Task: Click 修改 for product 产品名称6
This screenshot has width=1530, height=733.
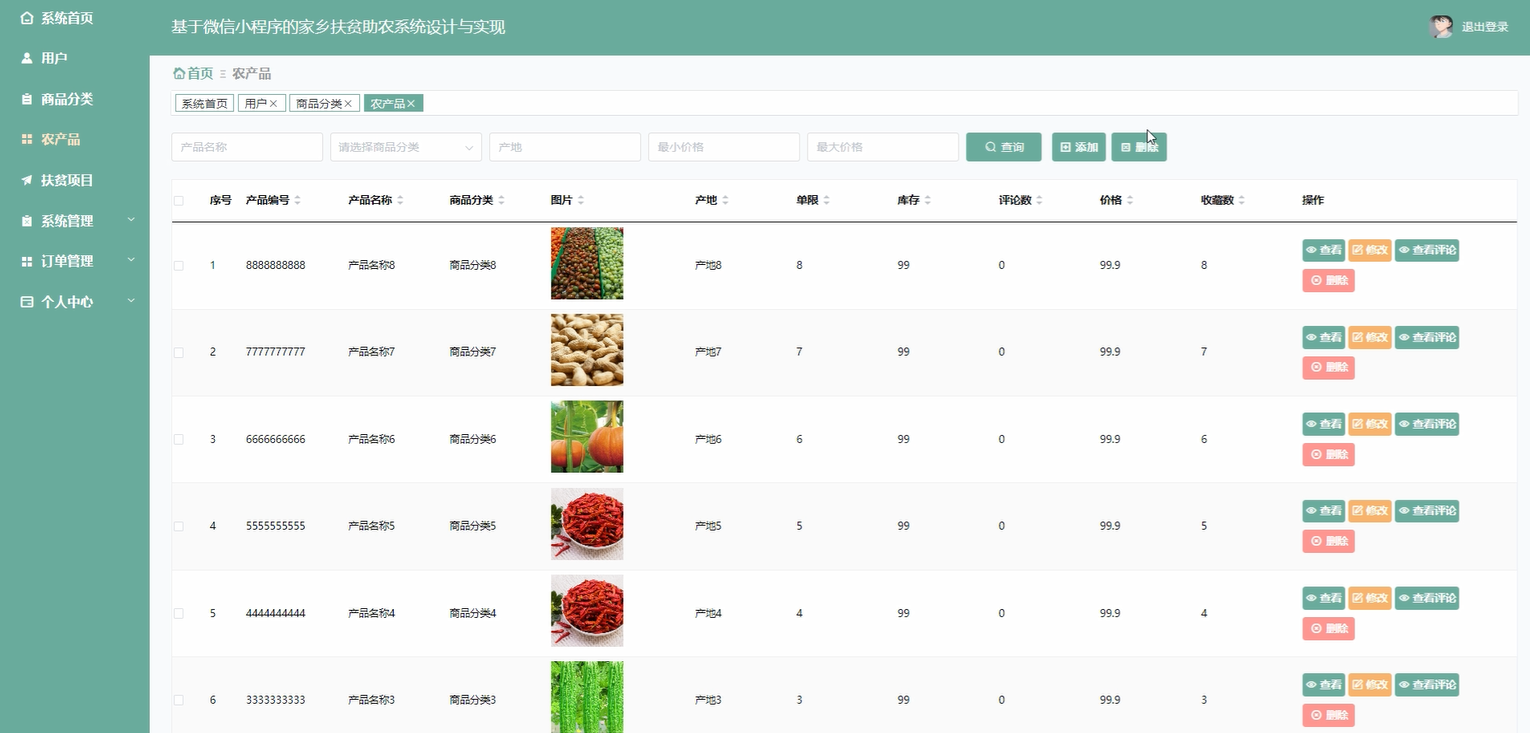Action: tap(1369, 424)
